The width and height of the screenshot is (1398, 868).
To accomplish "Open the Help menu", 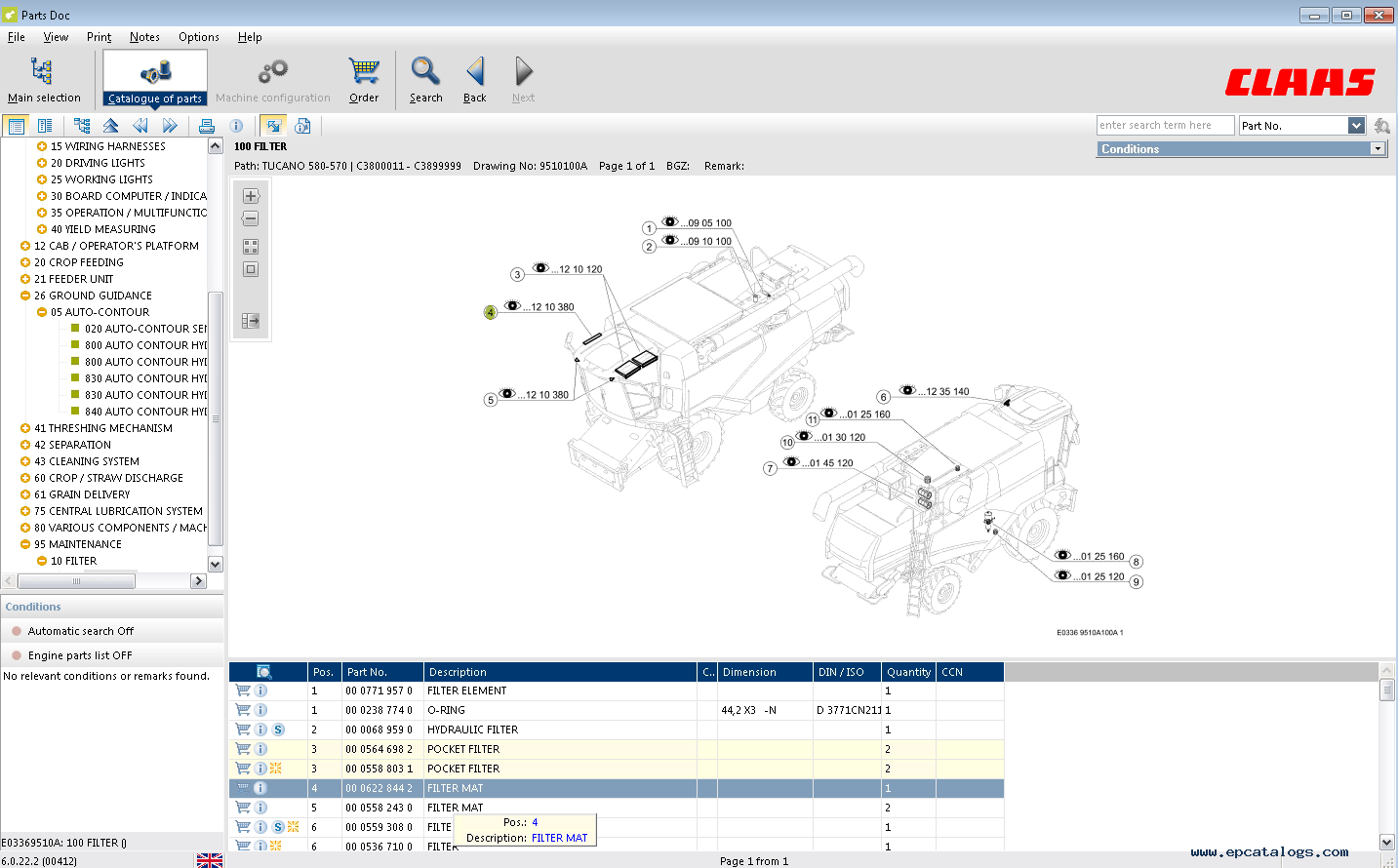I will pos(250,37).
